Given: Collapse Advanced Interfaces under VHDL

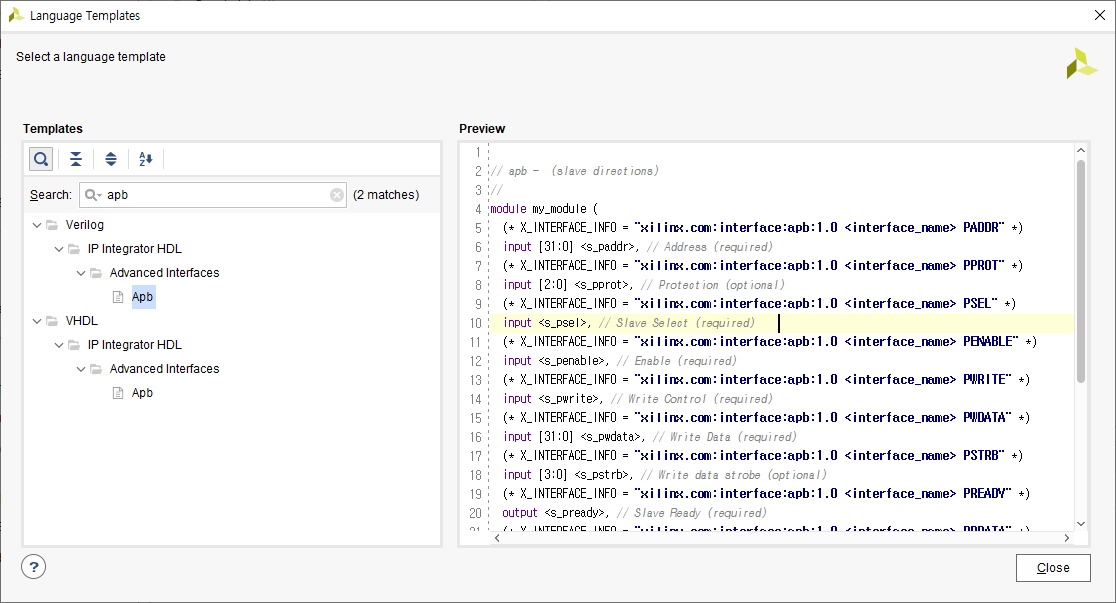Looking at the screenshot, I should [81, 369].
